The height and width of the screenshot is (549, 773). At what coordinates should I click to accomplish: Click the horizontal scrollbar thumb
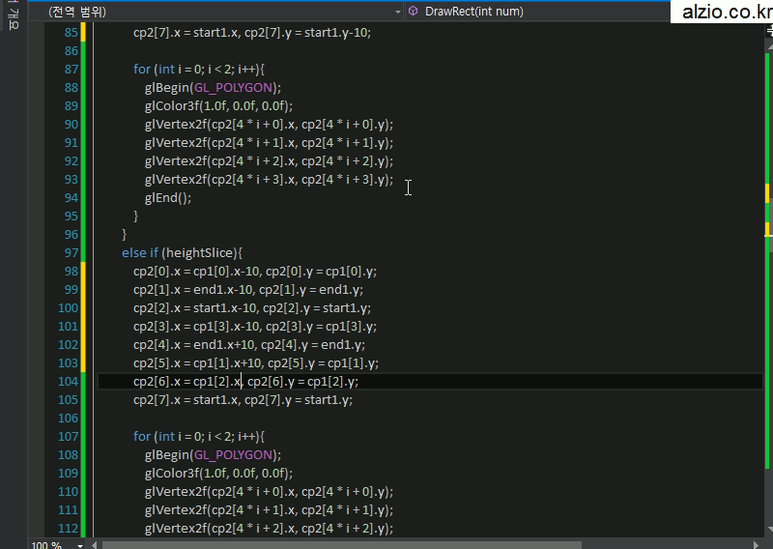(342, 545)
